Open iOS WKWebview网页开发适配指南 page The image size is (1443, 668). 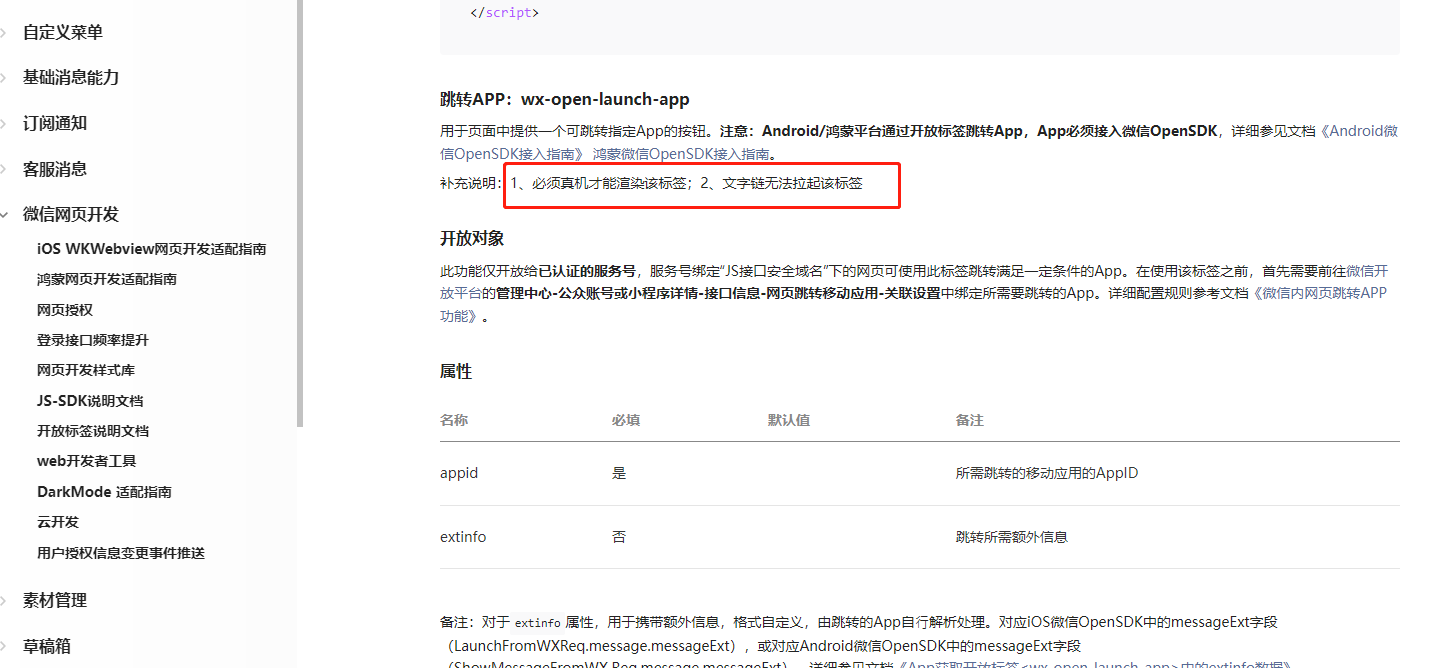(x=152, y=249)
